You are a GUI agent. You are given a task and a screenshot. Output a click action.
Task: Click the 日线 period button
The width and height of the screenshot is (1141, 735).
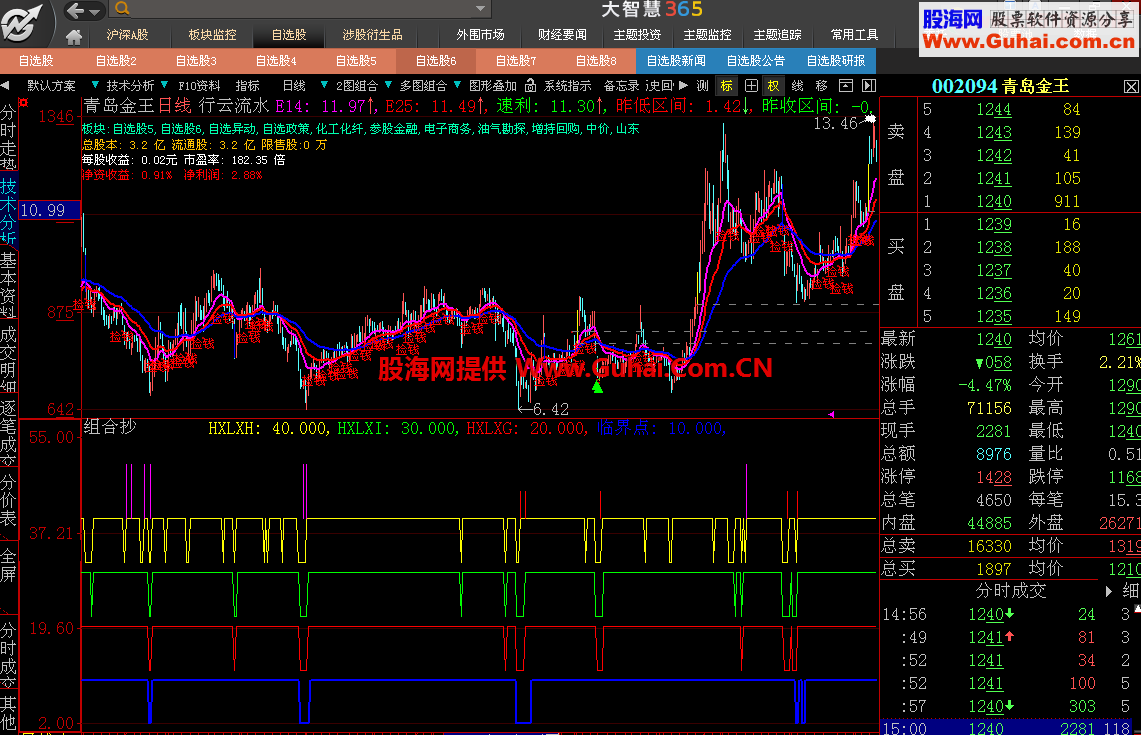pyautogui.click(x=294, y=86)
